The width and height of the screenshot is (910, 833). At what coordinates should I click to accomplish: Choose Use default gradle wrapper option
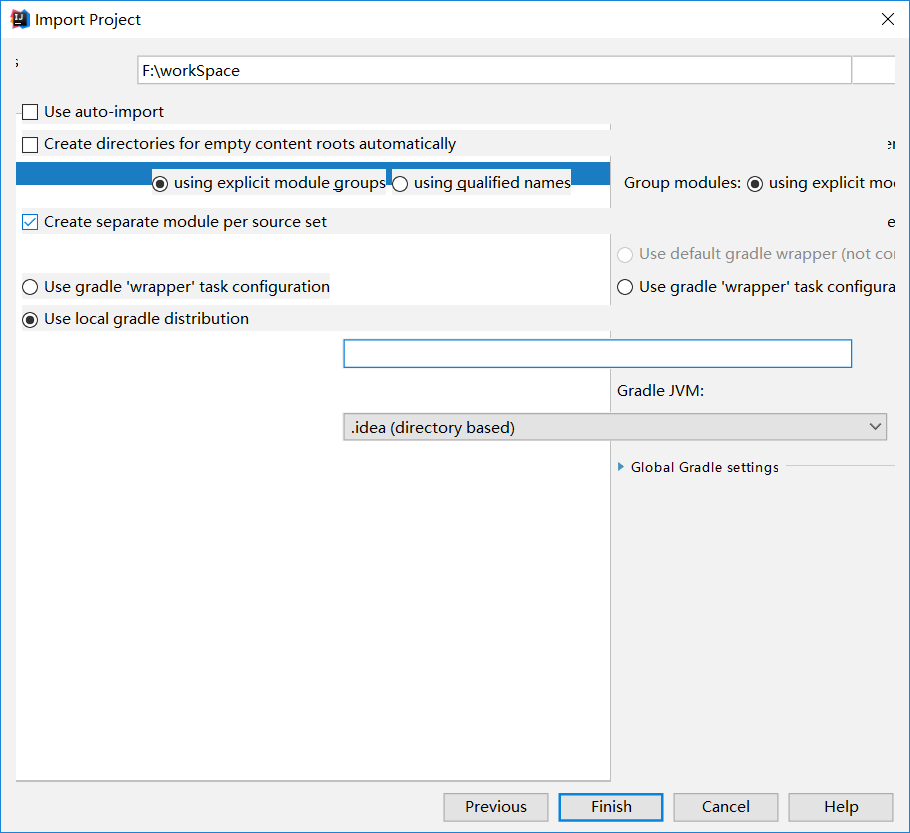pos(625,255)
